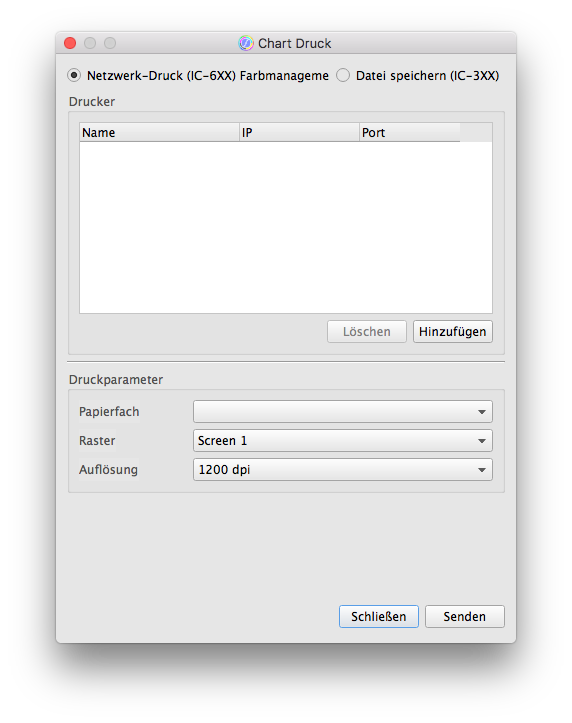Click Hinzufügen to add a printer
Viewport: 572px width, 723px height.
pyautogui.click(x=453, y=332)
